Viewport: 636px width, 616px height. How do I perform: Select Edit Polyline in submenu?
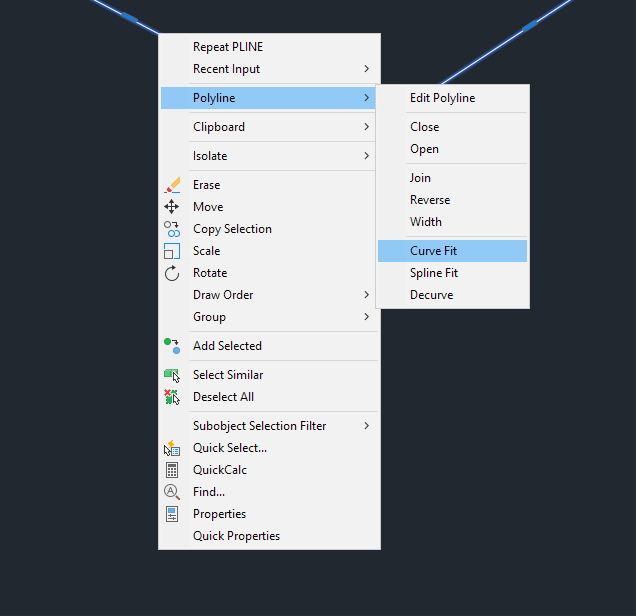(452, 98)
